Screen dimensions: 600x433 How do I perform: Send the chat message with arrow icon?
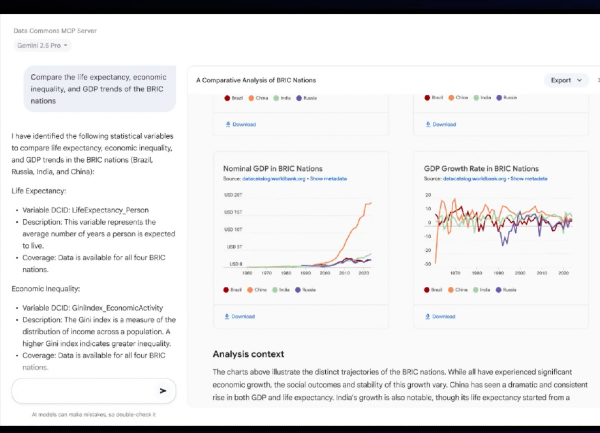point(163,391)
